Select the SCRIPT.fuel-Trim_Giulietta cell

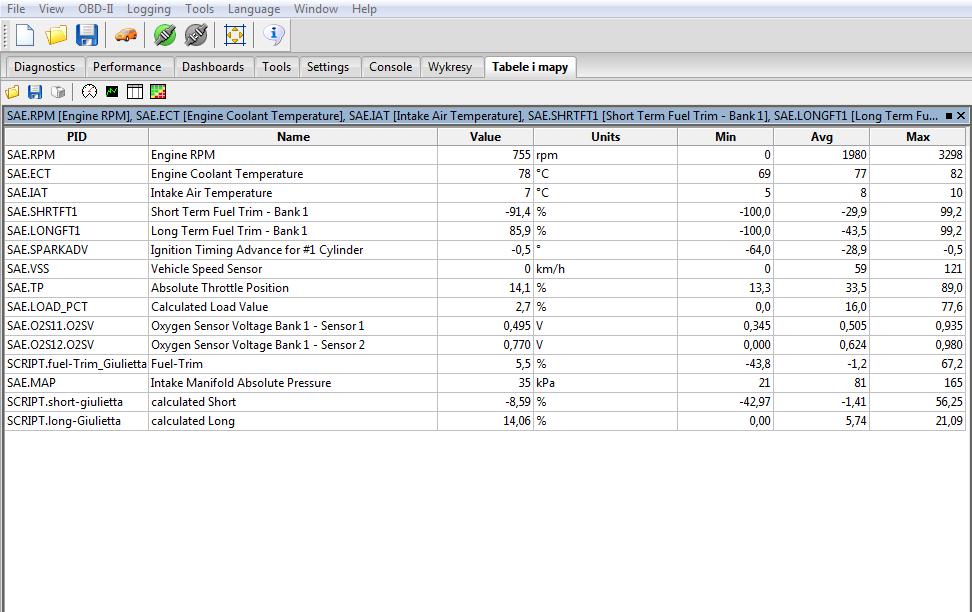click(77, 364)
